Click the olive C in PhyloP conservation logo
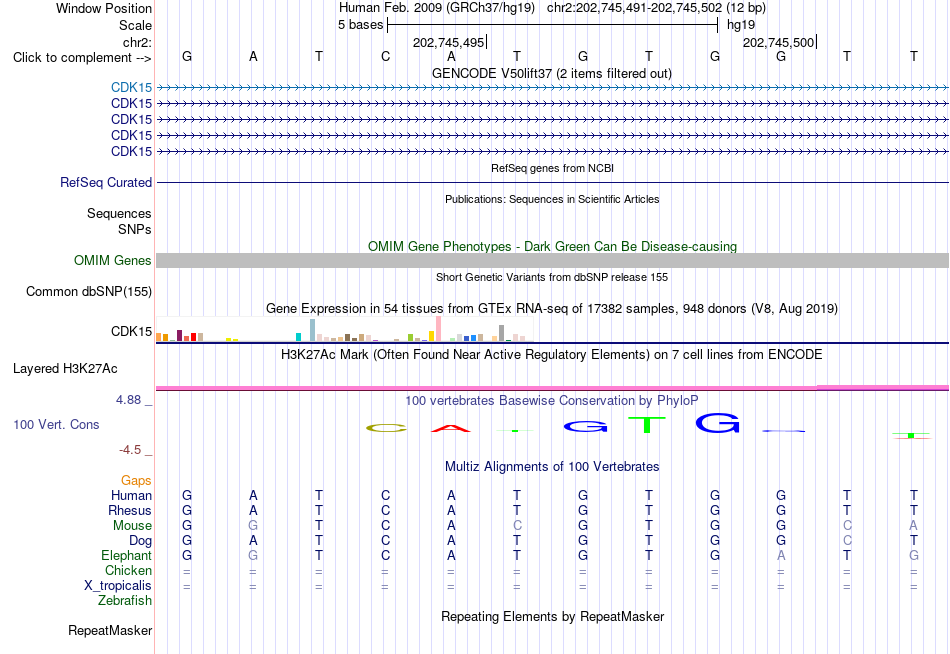Viewport: 950px width, 654px height. 386,428
